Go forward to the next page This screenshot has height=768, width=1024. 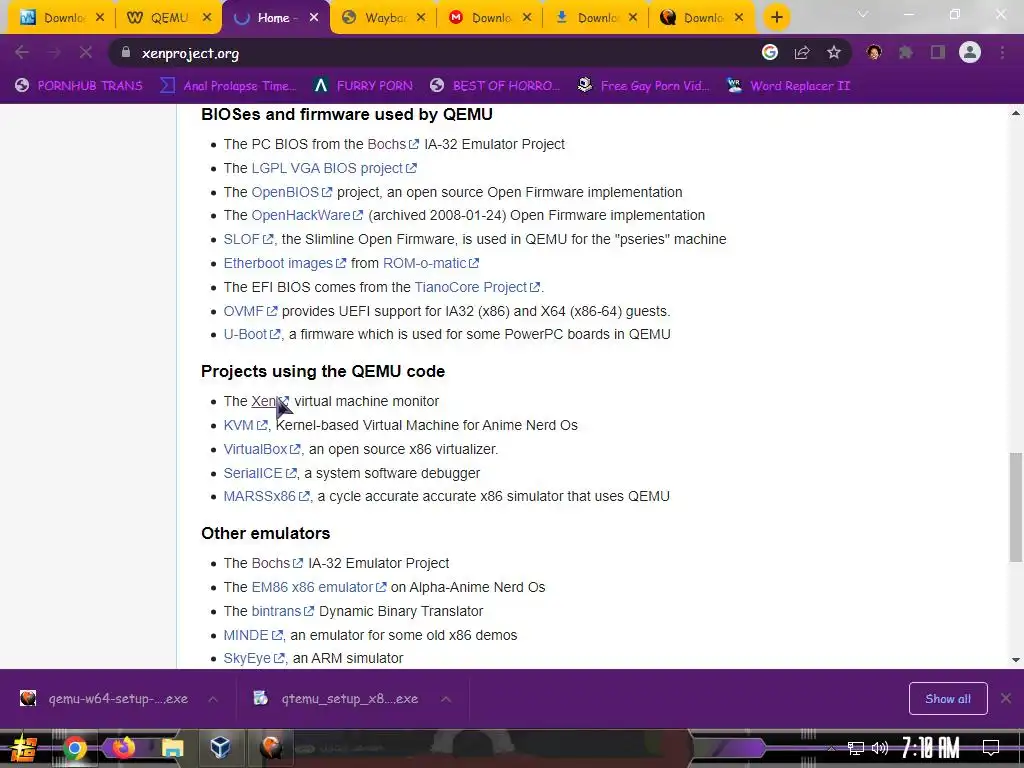[x=54, y=52]
